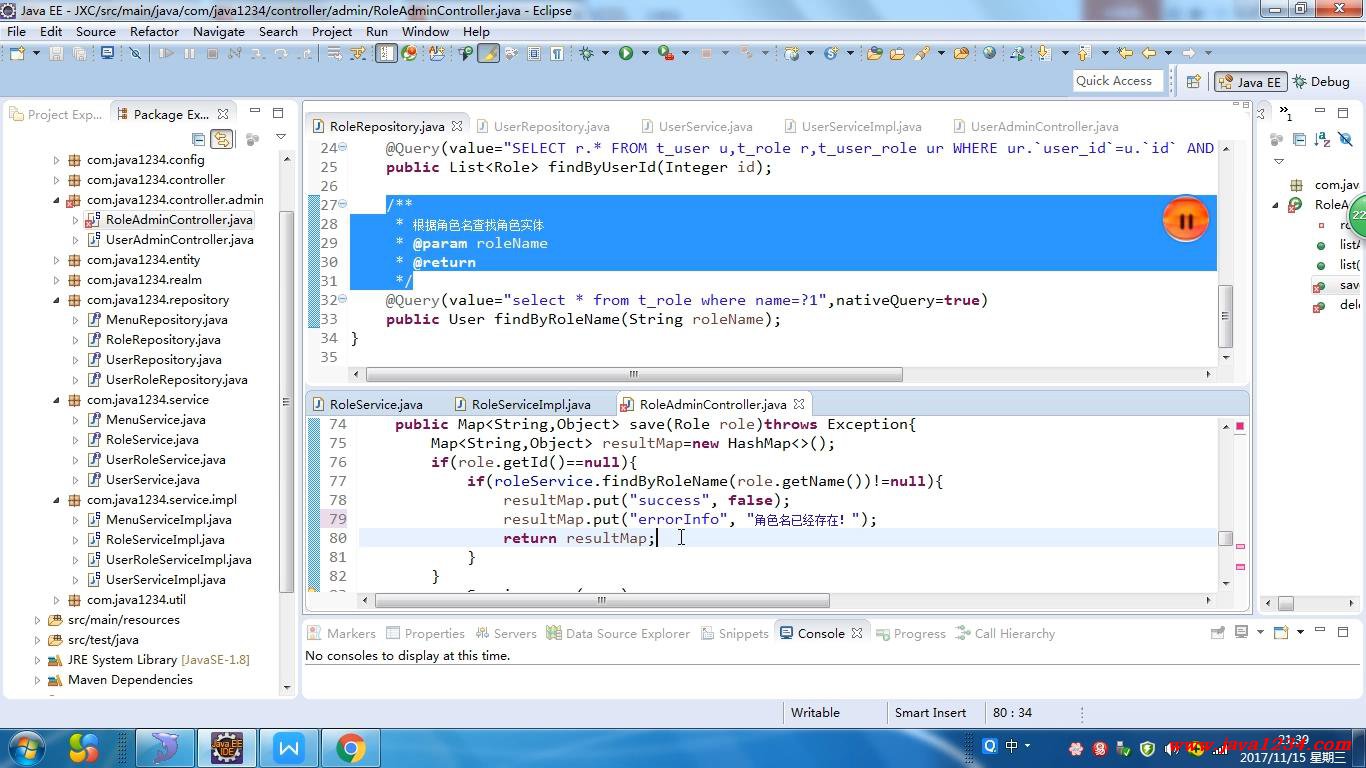The image size is (1366, 768).
Task: Click the lower editor horizontal scrollbar
Action: tap(602, 600)
